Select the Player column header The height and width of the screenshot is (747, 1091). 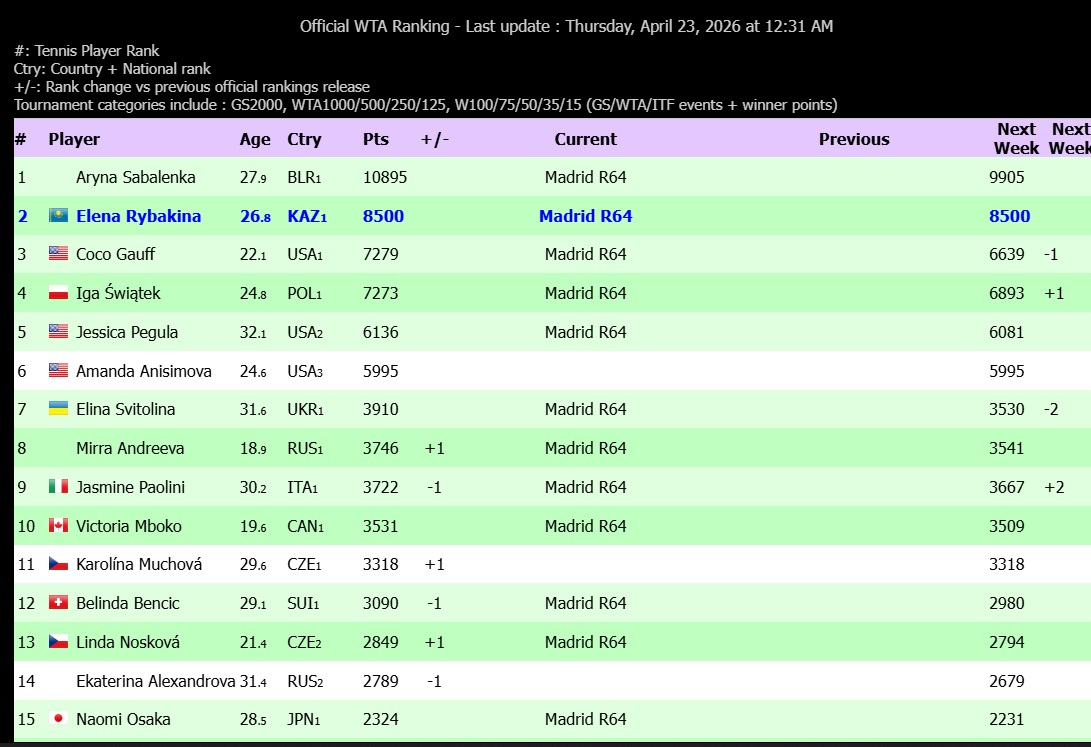point(74,139)
